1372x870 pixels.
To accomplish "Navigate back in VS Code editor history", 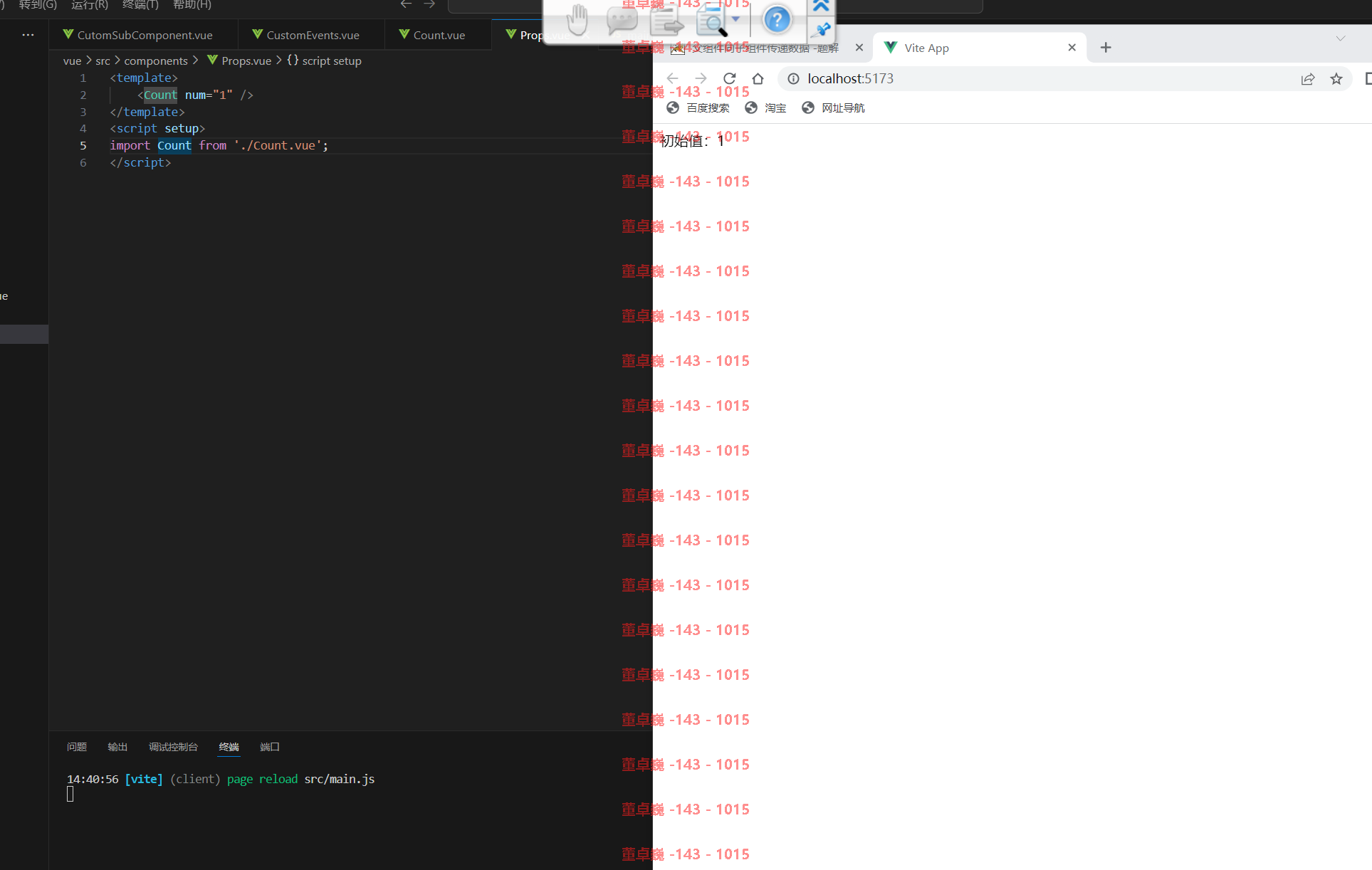I will [406, 4].
